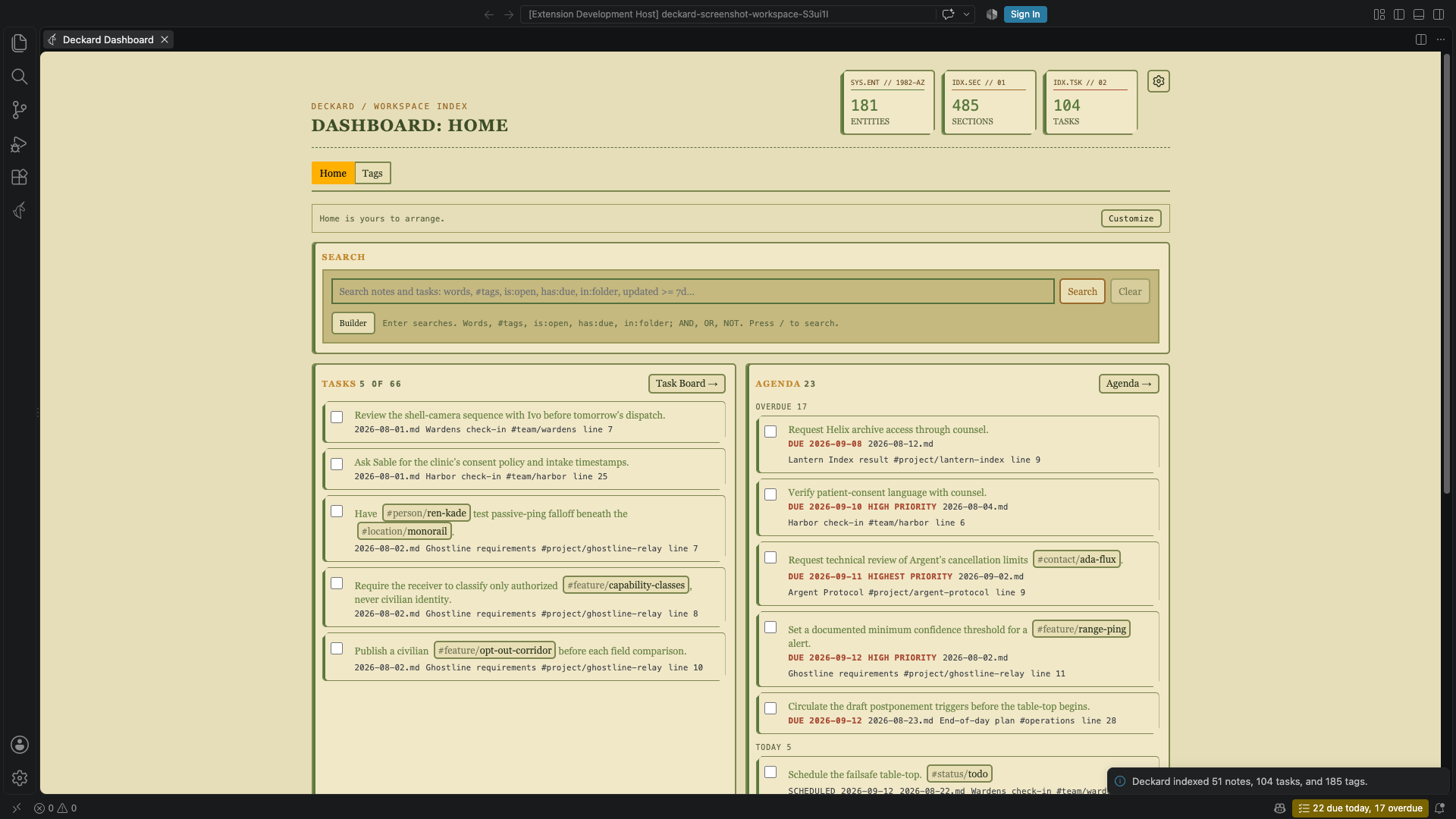Open the Deckard view in activity bar
The width and height of the screenshot is (1456, 819).
coord(20,210)
